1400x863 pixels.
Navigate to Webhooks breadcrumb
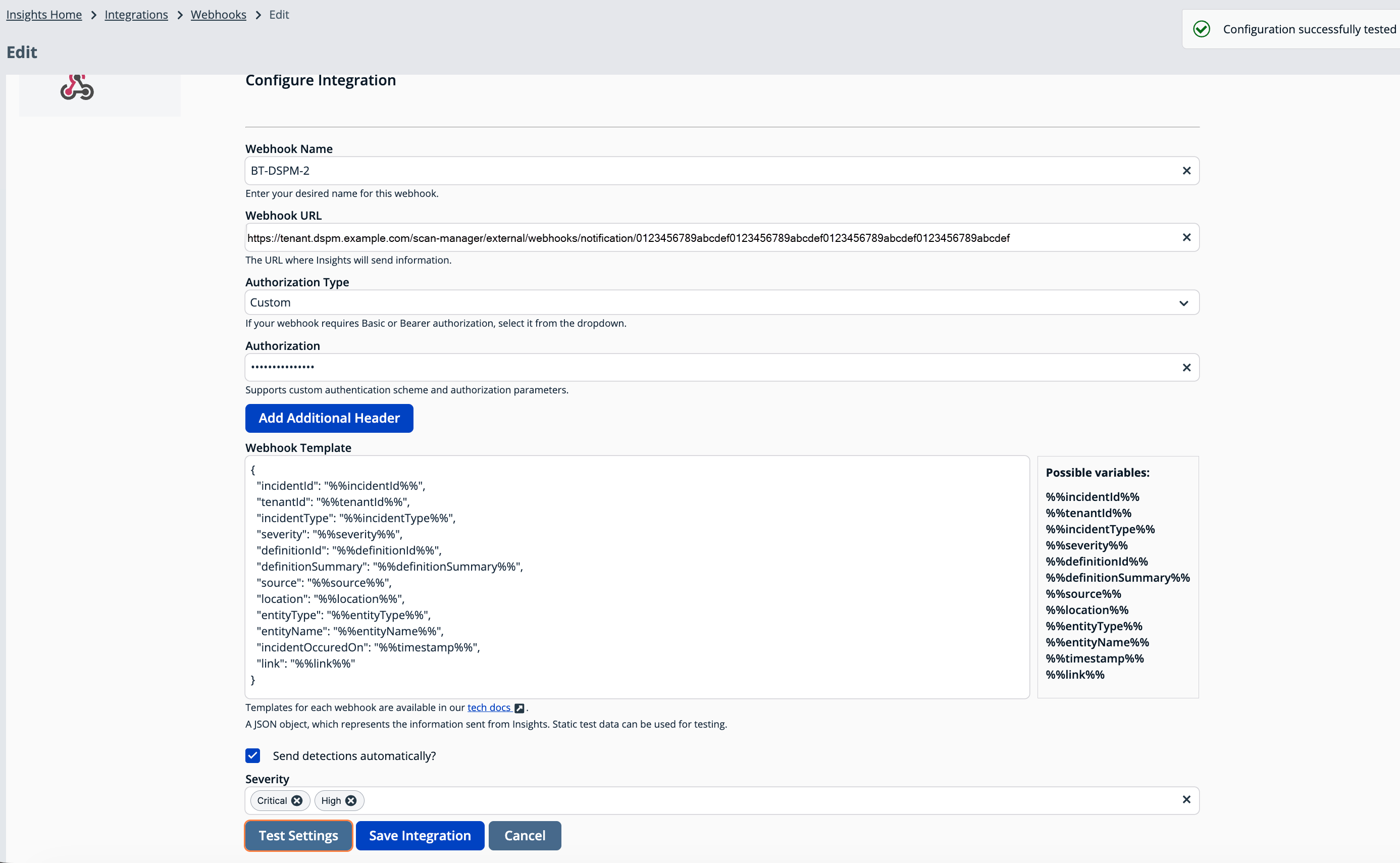point(219,14)
